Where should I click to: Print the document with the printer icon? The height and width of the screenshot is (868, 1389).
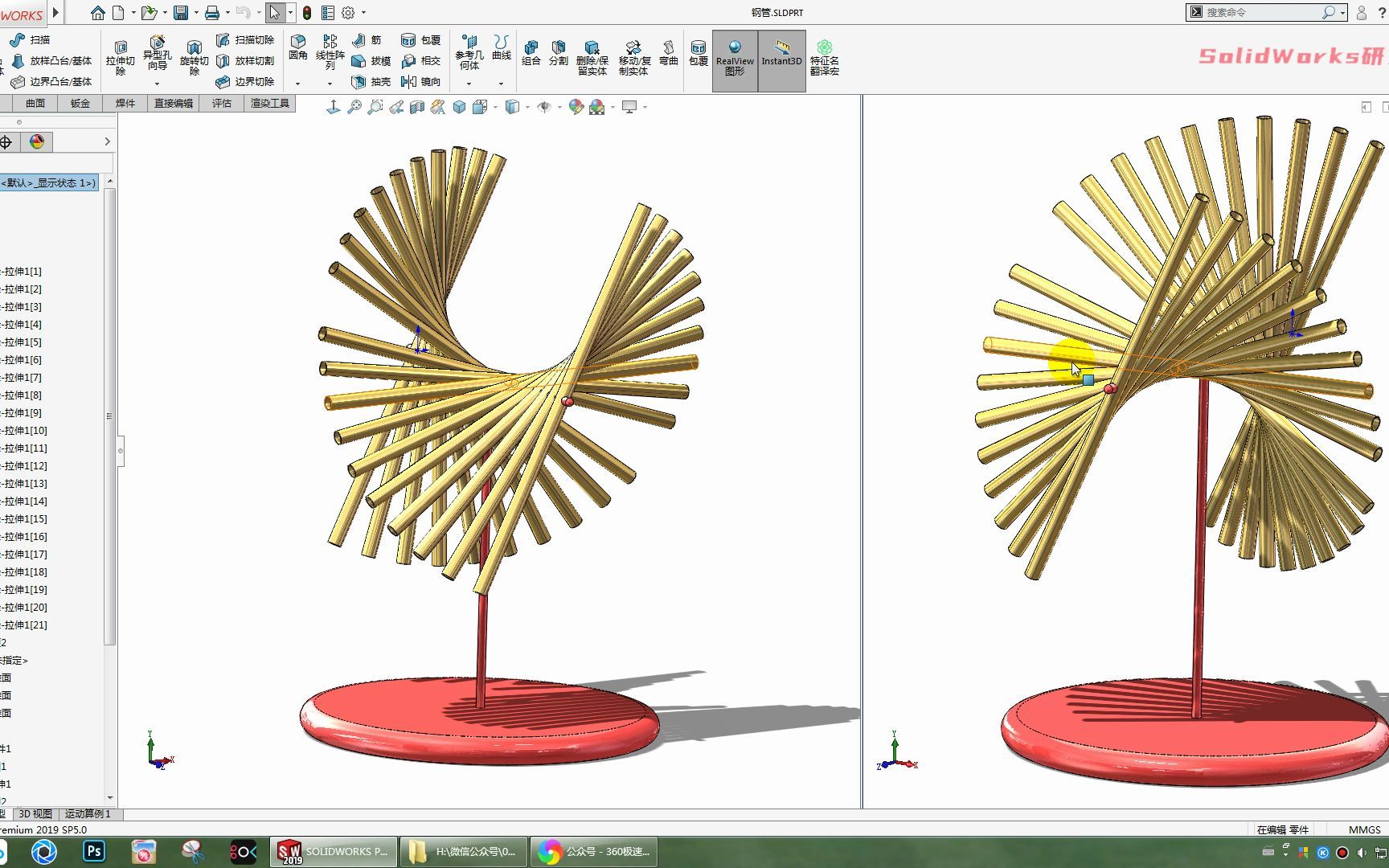212,13
